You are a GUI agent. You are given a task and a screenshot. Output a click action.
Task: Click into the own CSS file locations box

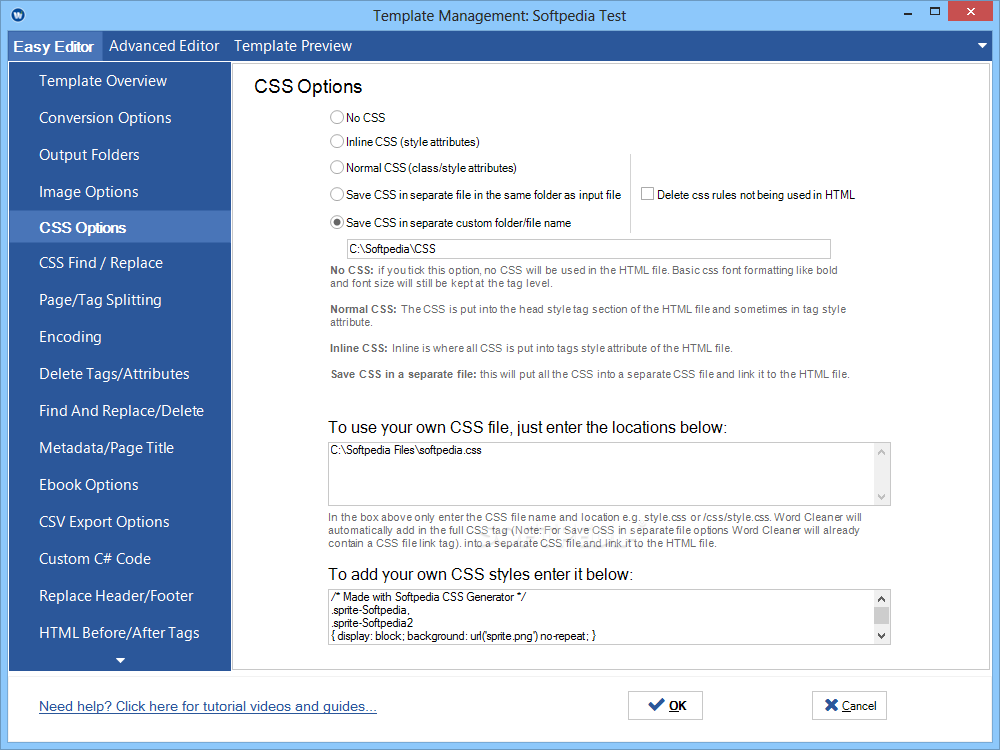pyautogui.click(x=600, y=474)
